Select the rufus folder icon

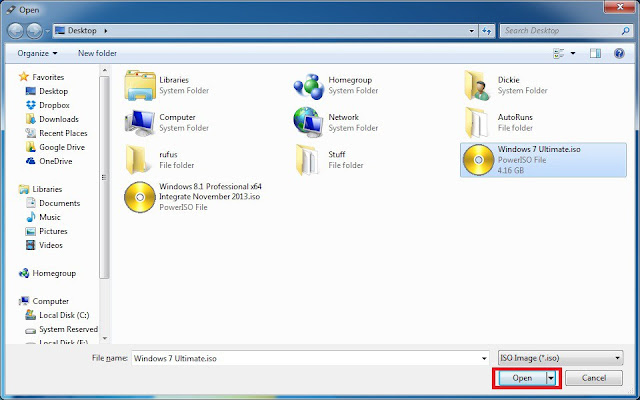pyautogui.click(x=136, y=160)
